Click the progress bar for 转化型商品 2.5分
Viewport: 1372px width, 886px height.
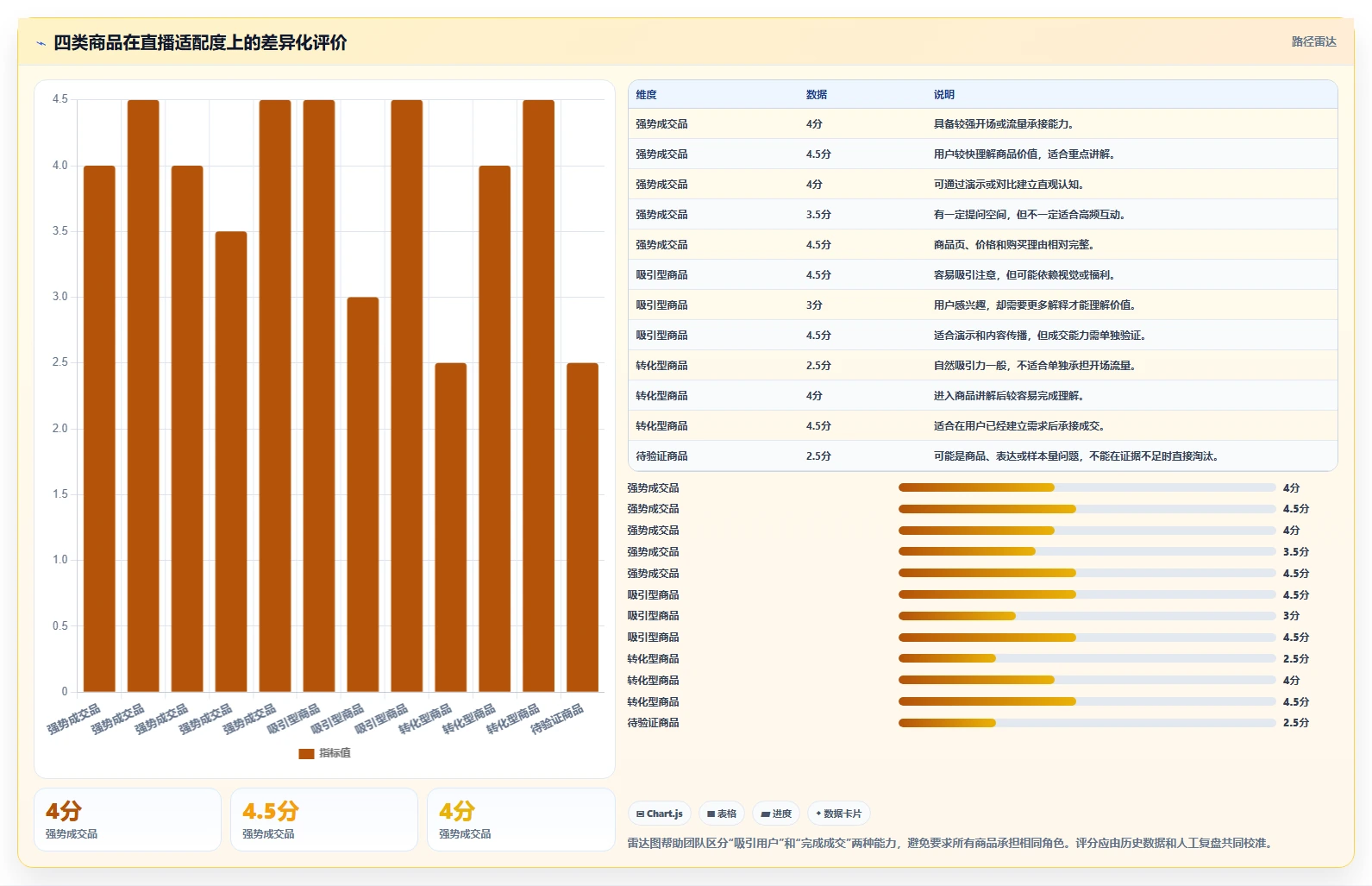(1087, 659)
